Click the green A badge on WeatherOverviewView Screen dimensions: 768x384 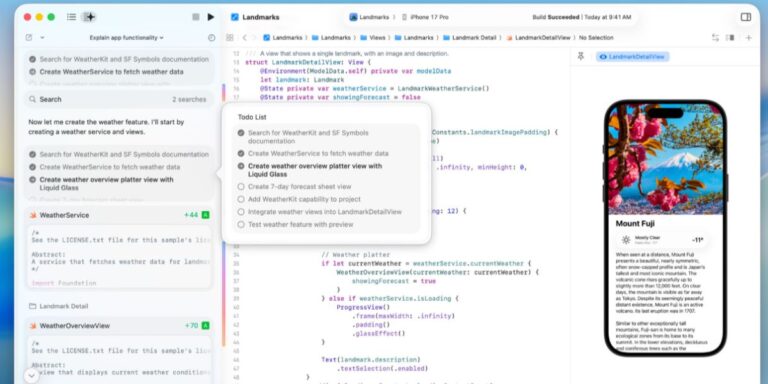(206, 326)
